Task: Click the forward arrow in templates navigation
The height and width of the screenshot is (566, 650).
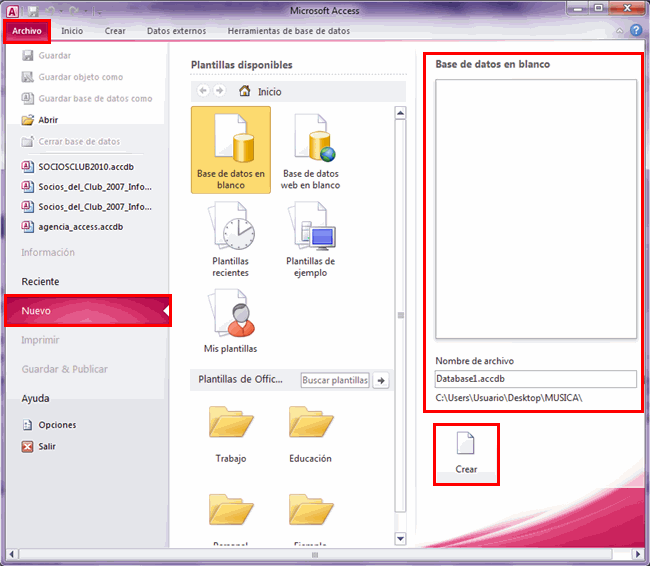Action: (x=219, y=90)
